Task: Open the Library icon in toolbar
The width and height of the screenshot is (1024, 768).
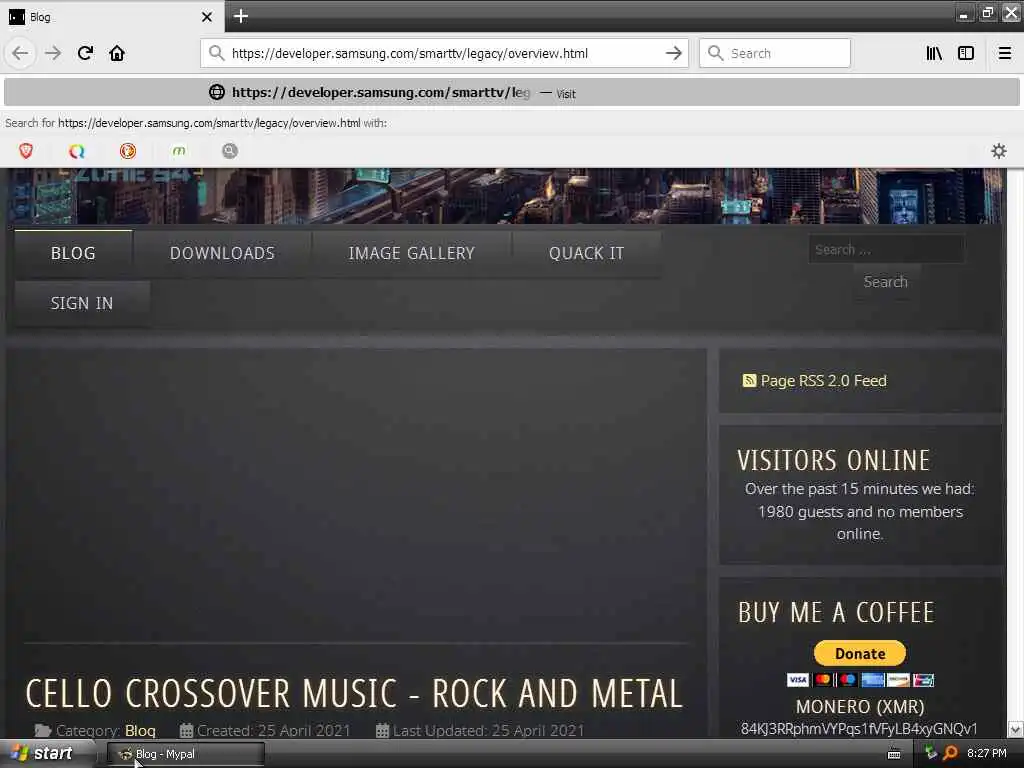Action: 934,53
